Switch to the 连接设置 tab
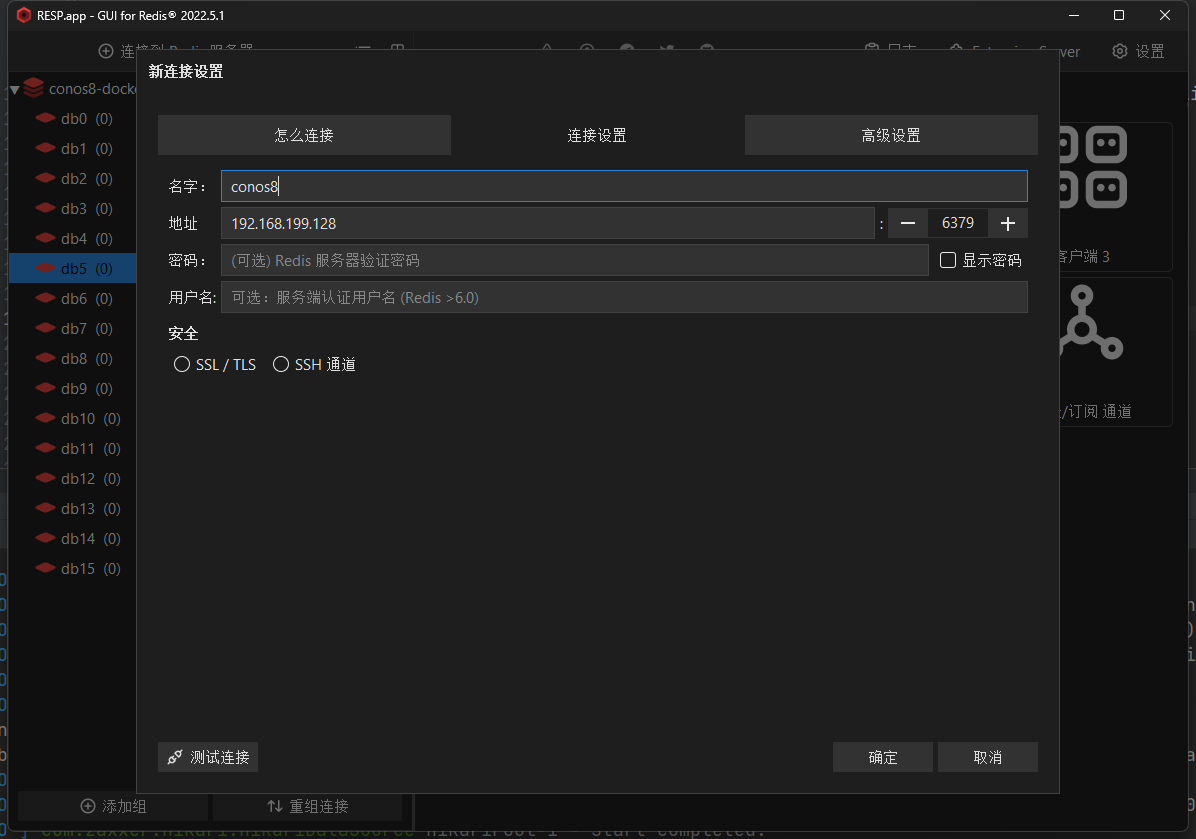The width and height of the screenshot is (1196, 839). pos(597,135)
